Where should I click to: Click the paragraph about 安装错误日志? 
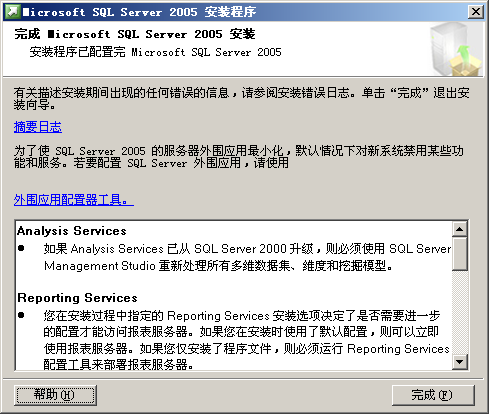click(x=241, y=99)
